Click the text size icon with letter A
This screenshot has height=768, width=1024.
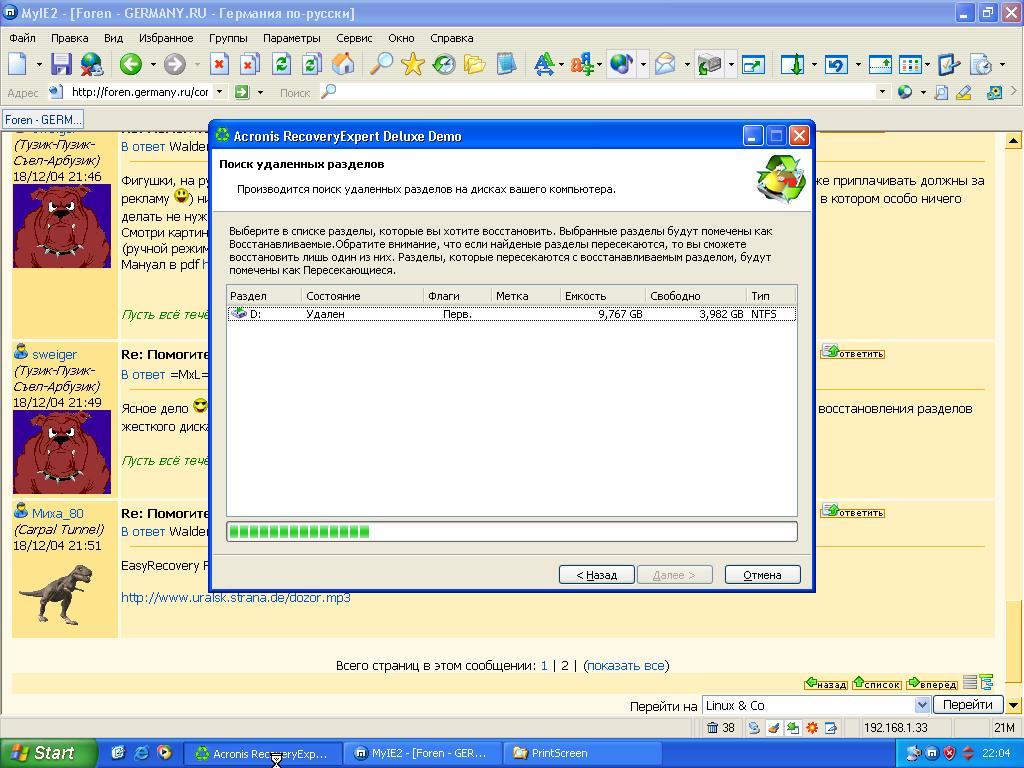(543, 64)
